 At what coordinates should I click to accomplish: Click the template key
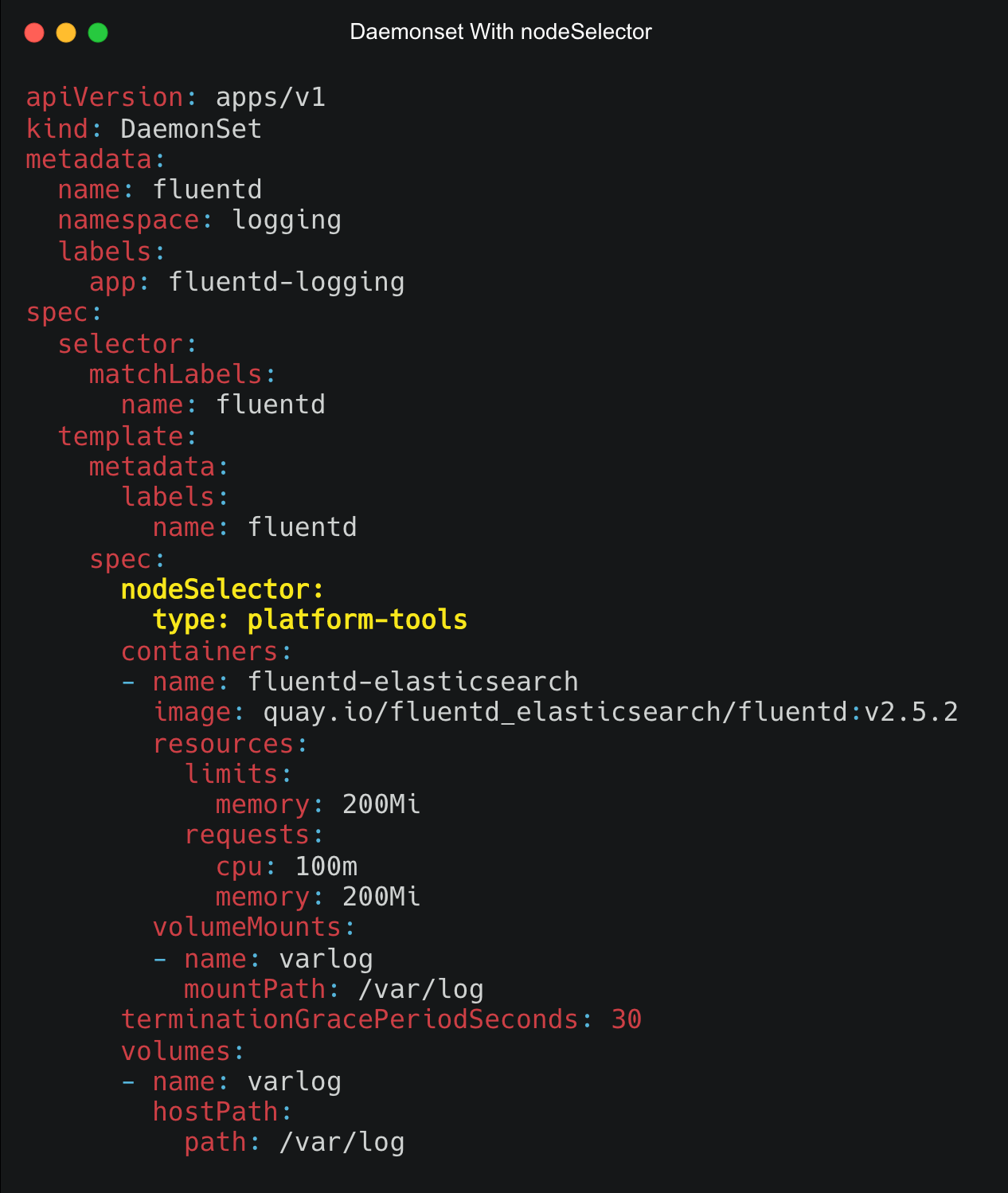(121, 436)
